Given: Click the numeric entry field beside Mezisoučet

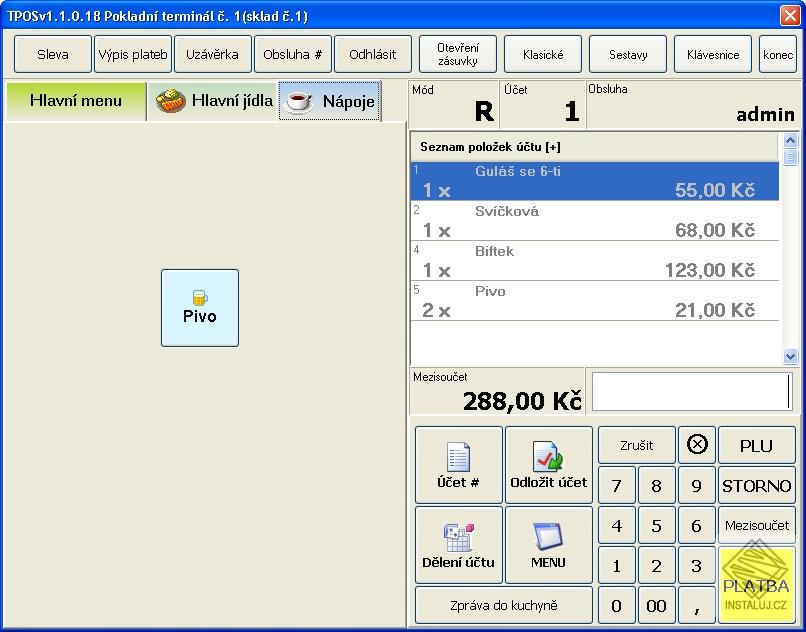Looking at the screenshot, I should (x=692, y=392).
